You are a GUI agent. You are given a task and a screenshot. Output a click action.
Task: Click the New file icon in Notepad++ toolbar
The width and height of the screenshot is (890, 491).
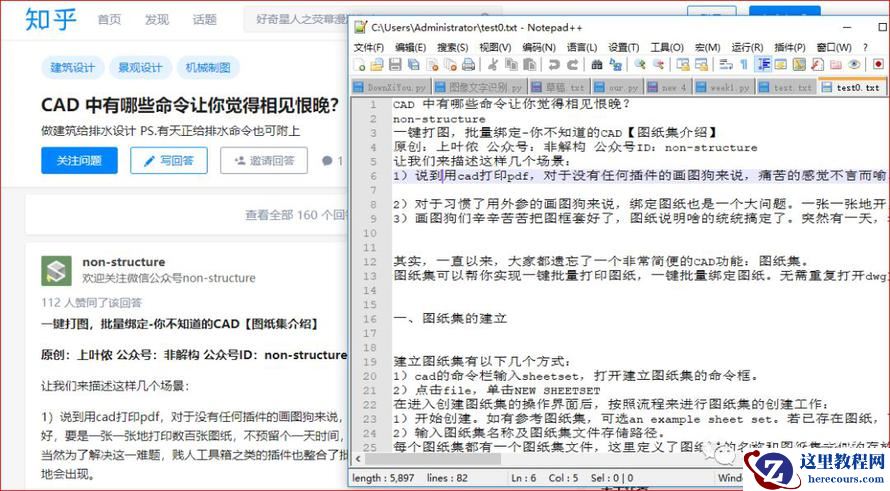coord(359,65)
